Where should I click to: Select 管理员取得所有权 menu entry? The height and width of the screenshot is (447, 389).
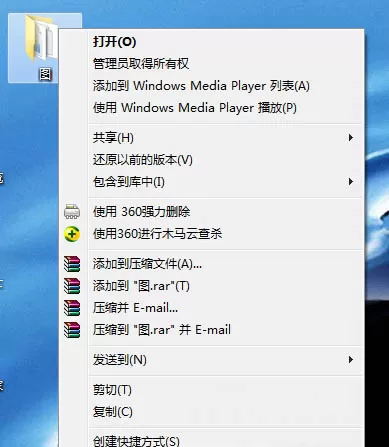click(x=141, y=64)
